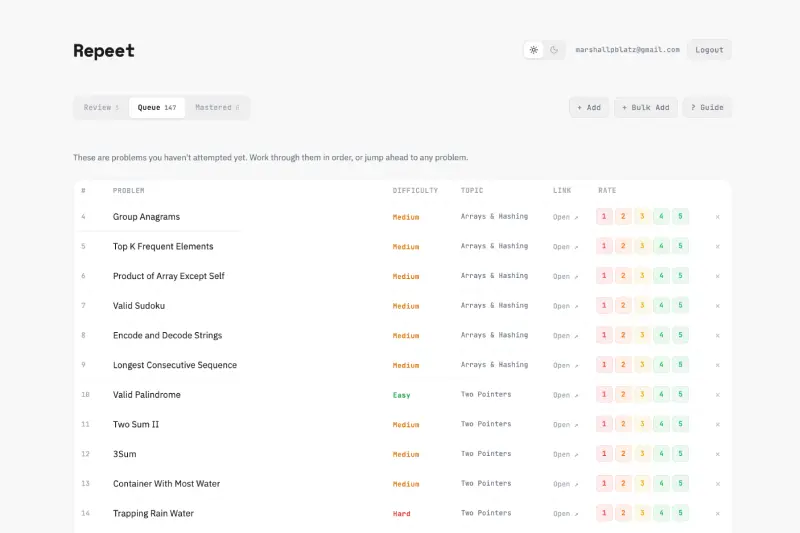
Task: Open the Mastered tab
Action: [217, 108]
